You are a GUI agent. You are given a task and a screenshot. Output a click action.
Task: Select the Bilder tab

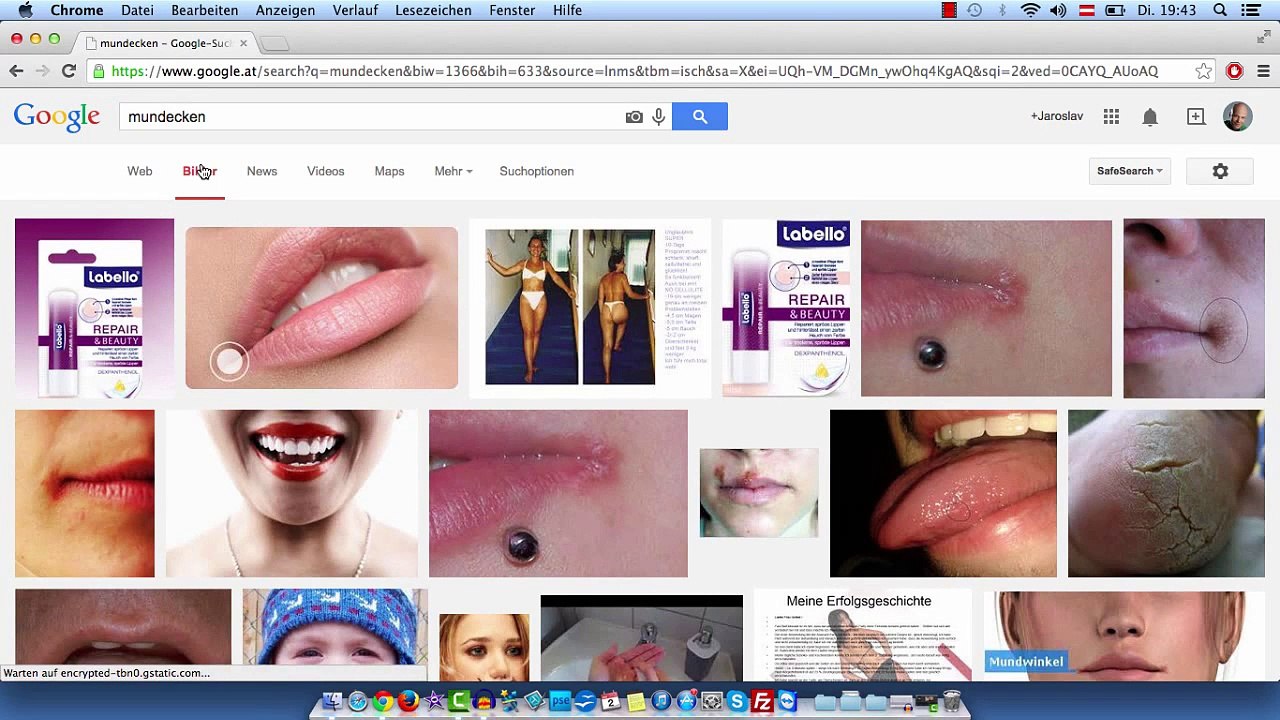click(200, 171)
